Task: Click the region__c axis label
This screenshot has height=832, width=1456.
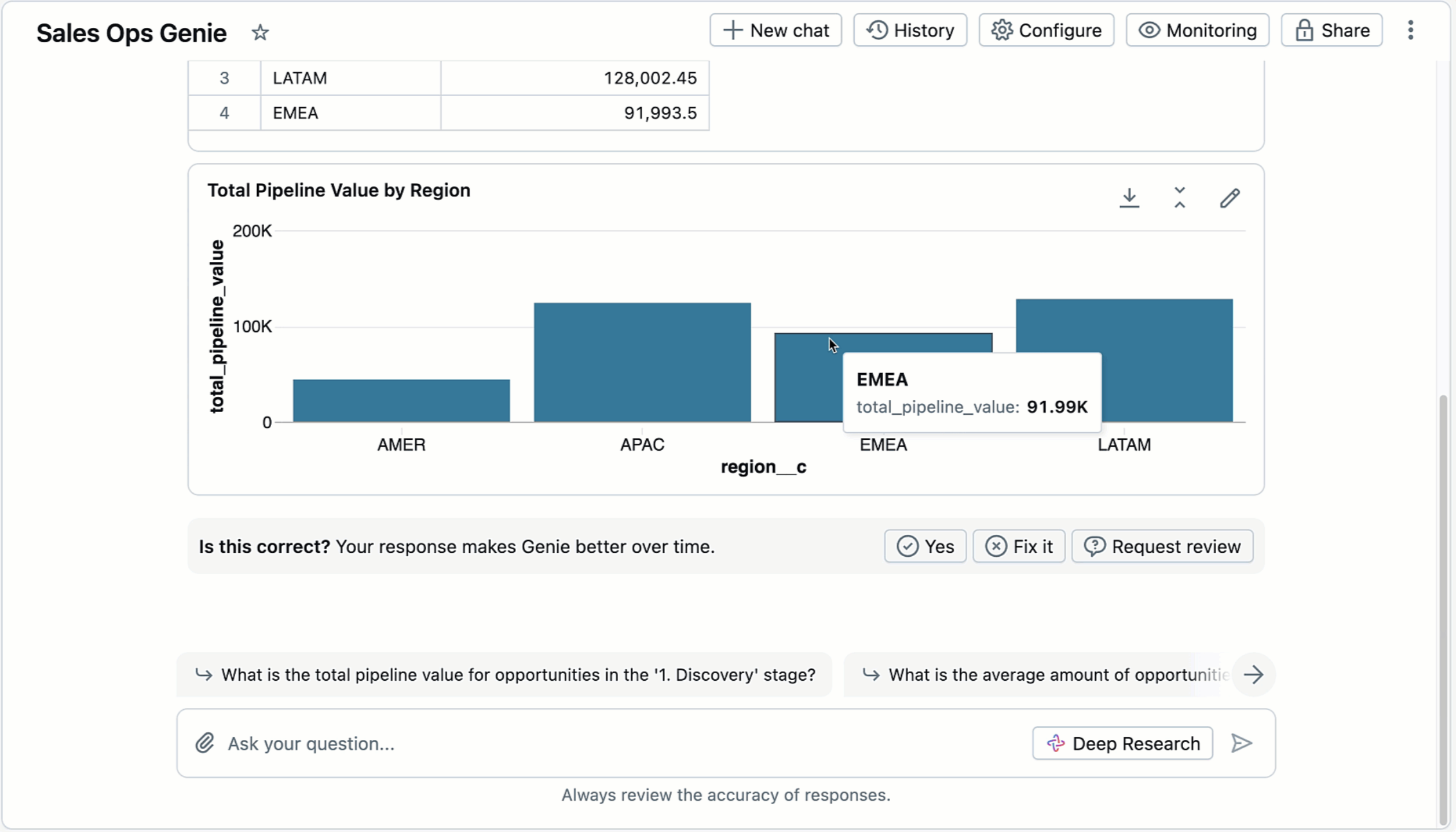Action: [763, 467]
